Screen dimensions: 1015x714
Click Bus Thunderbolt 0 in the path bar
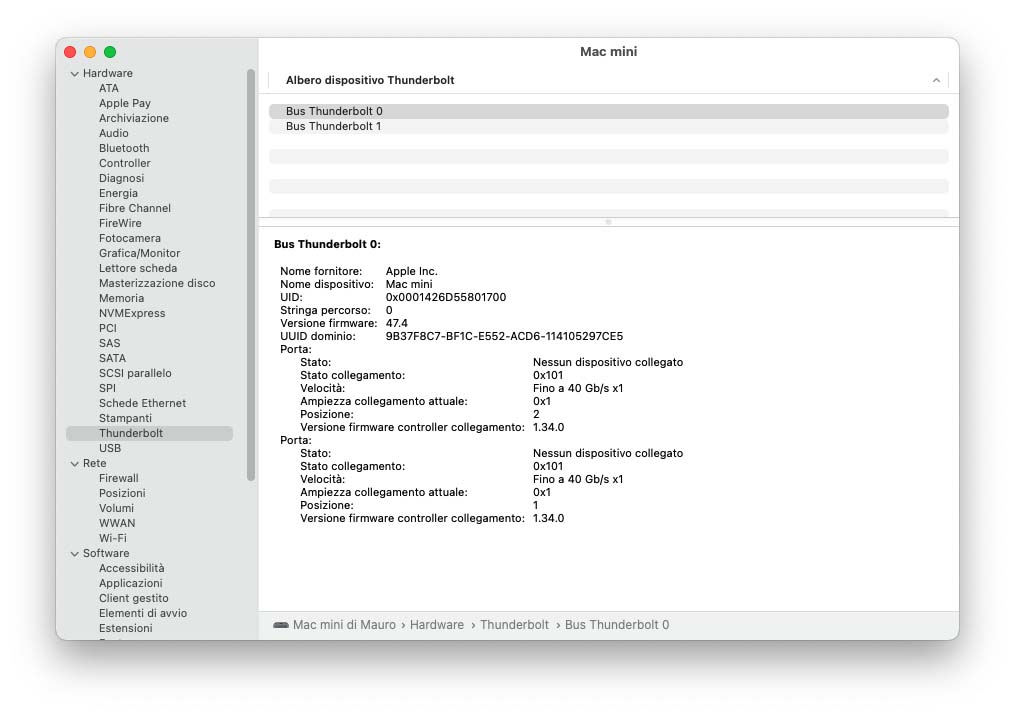617,625
